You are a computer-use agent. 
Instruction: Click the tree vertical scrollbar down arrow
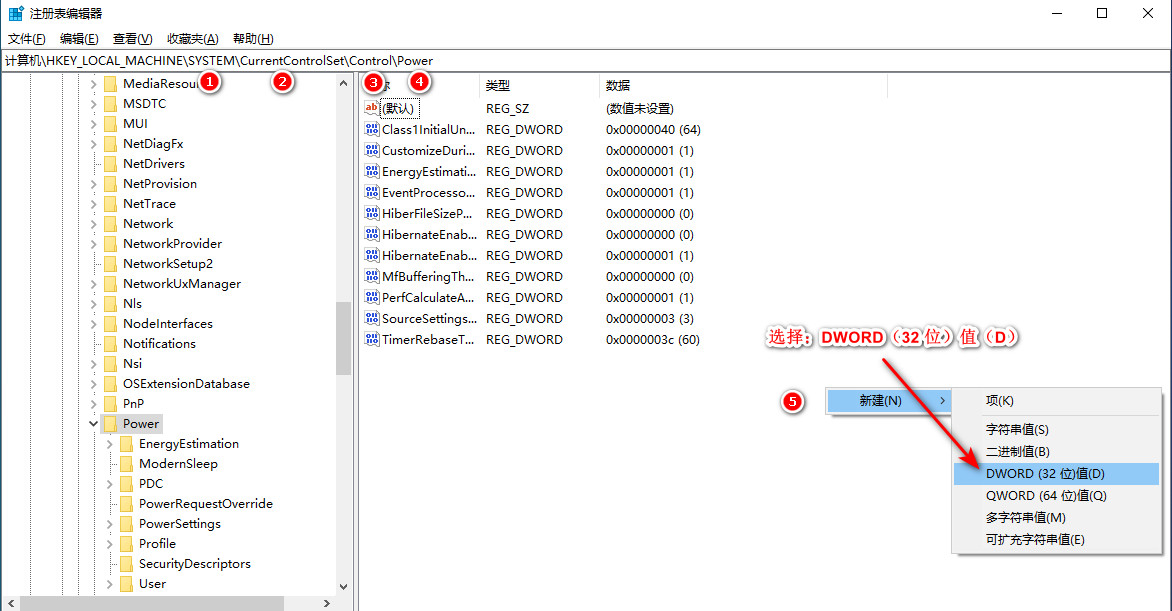click(343, 587)
